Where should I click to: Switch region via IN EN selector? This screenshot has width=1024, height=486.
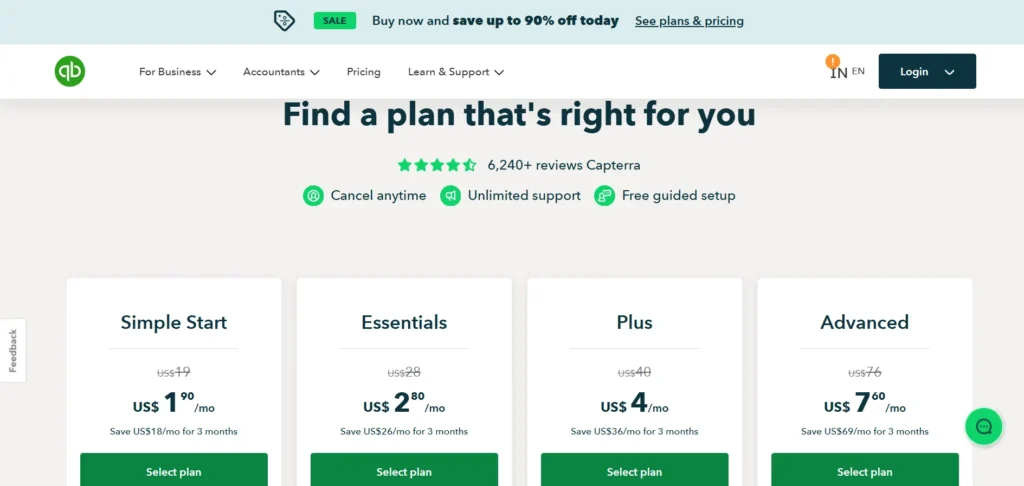(x=847, y=72)
